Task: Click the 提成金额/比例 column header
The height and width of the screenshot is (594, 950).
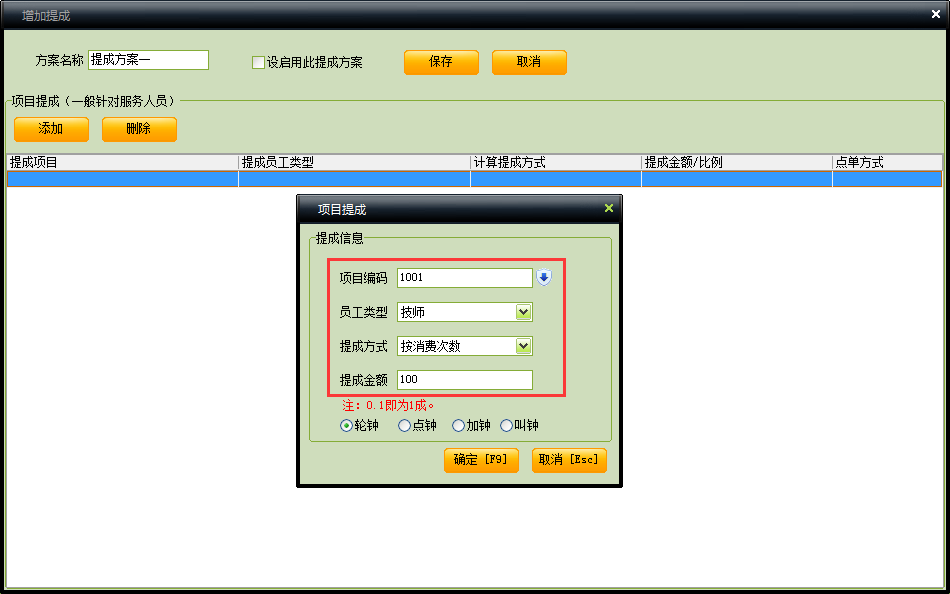Action: click(x=737, y=162)
